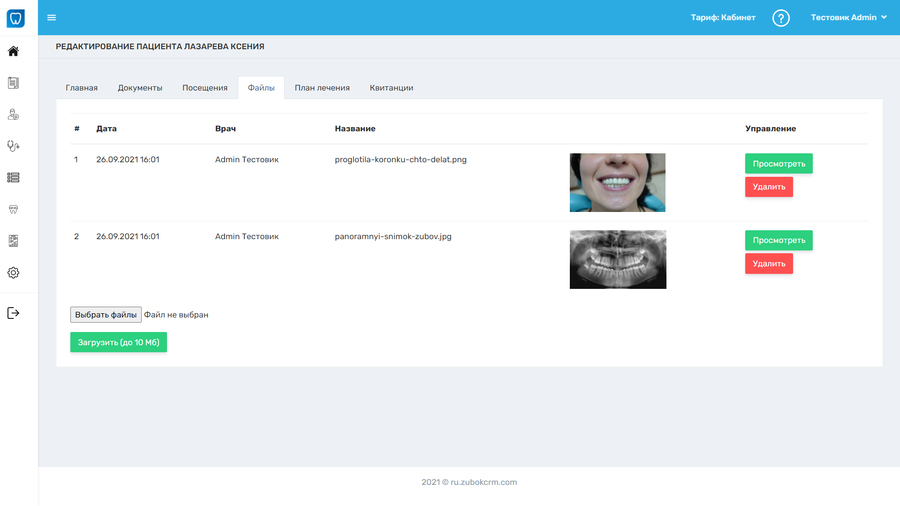Click the logout icon in sidebar

pos(13,313)
